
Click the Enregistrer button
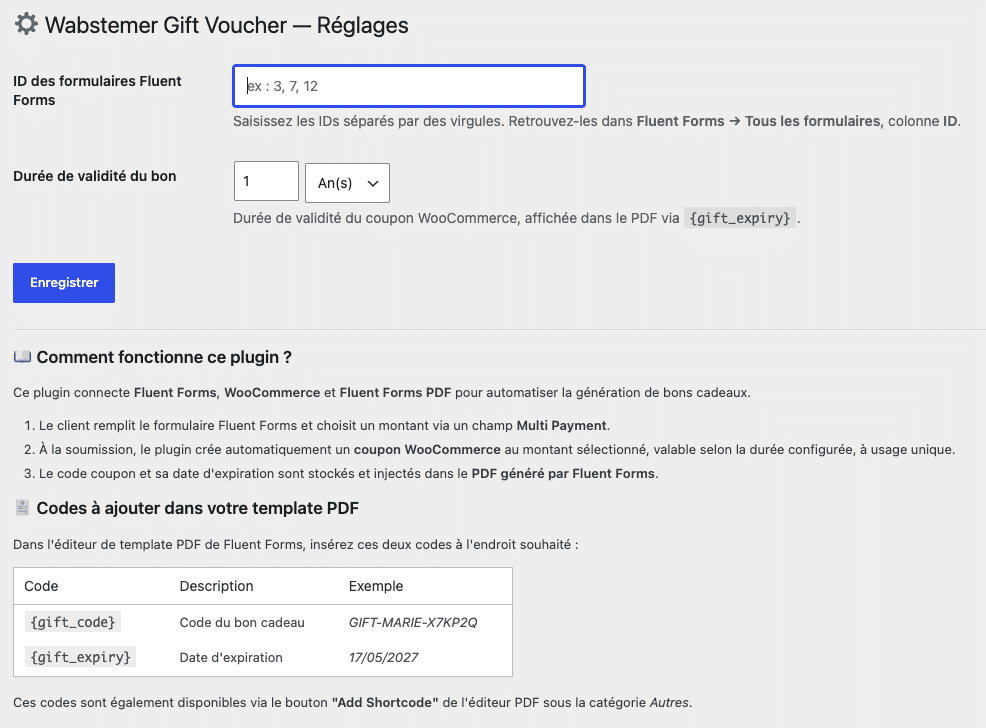64,283
